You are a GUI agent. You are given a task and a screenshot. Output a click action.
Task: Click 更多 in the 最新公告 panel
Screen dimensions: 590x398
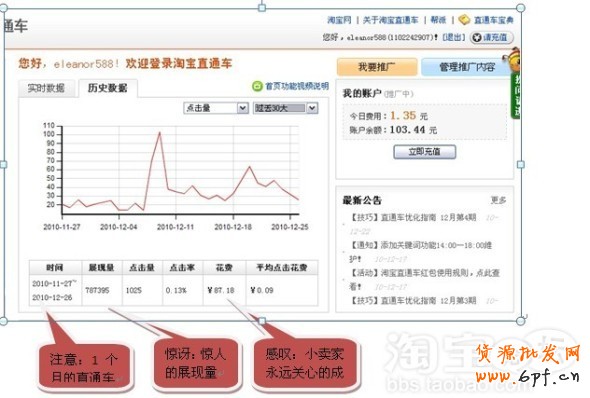click(498, 200)
